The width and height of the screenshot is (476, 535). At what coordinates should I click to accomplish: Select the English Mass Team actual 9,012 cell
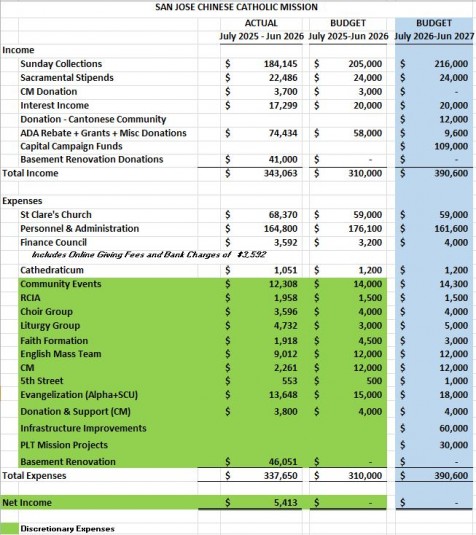(x=261, y=354)
